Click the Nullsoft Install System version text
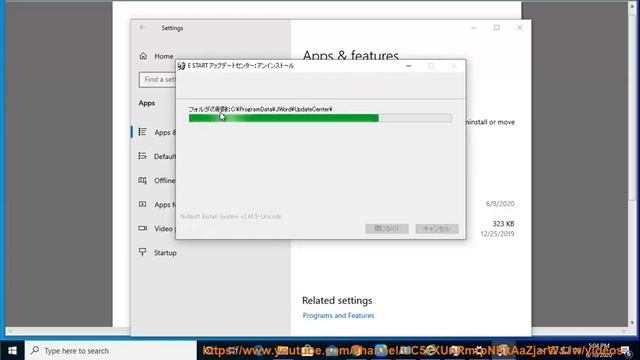Screen dimensions: 640x360 [x=231, y=216]
